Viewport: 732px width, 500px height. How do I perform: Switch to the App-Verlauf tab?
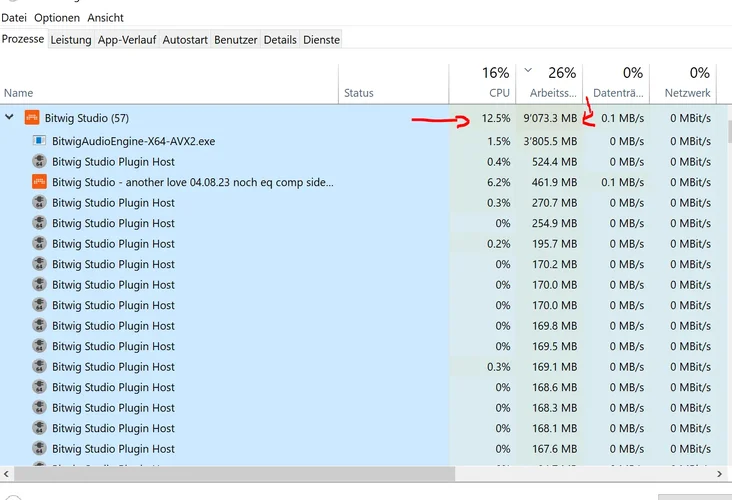(x=127, y=40)
